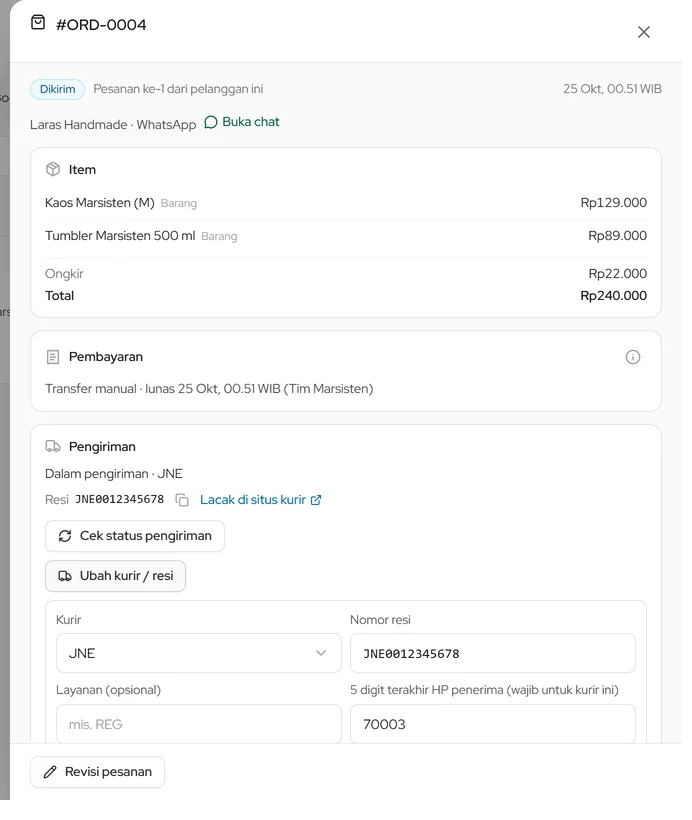Open the payment info circle icon

(632, 357)
